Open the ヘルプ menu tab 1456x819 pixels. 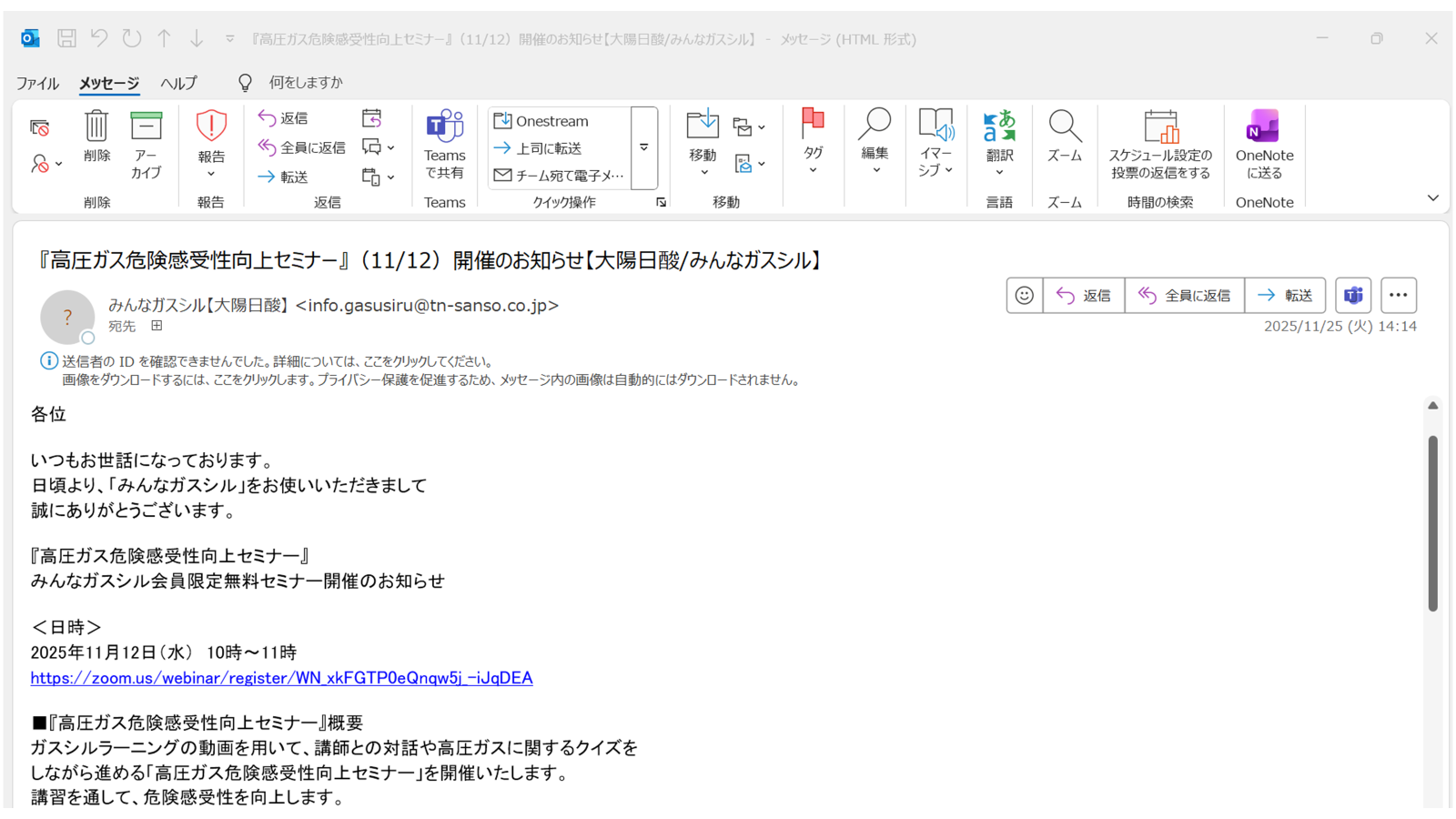tap(178, 82)
